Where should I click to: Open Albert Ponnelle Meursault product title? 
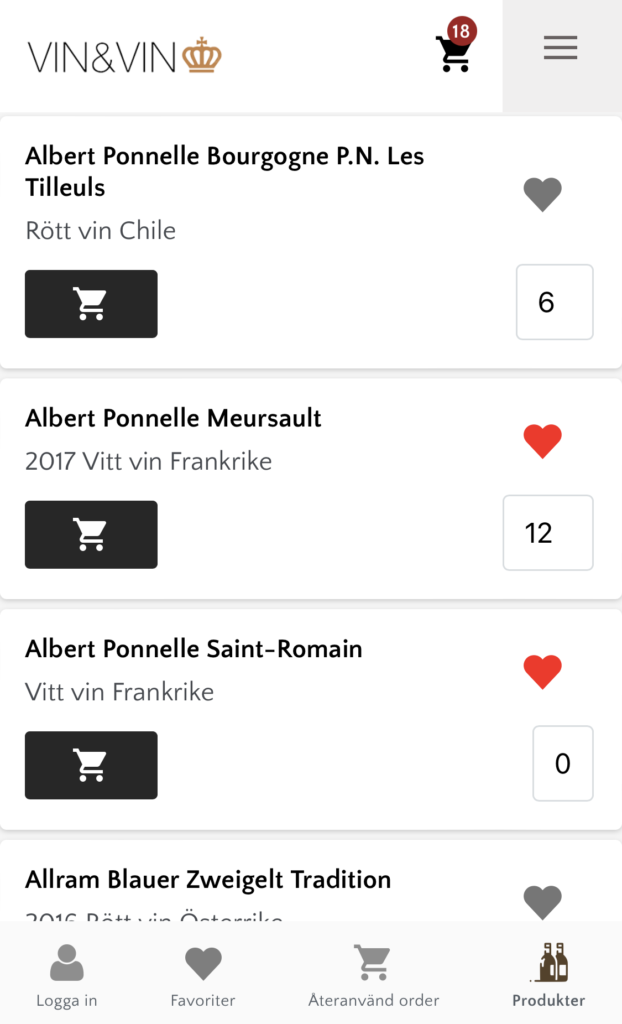[x=173, y=418]
